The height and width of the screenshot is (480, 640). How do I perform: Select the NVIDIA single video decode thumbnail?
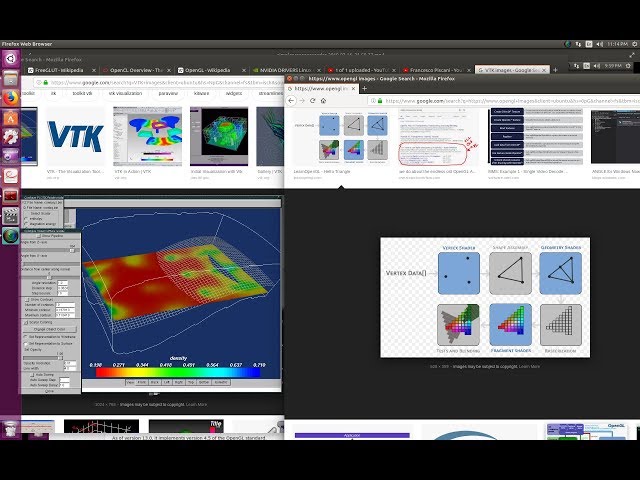tap(536, 136)
